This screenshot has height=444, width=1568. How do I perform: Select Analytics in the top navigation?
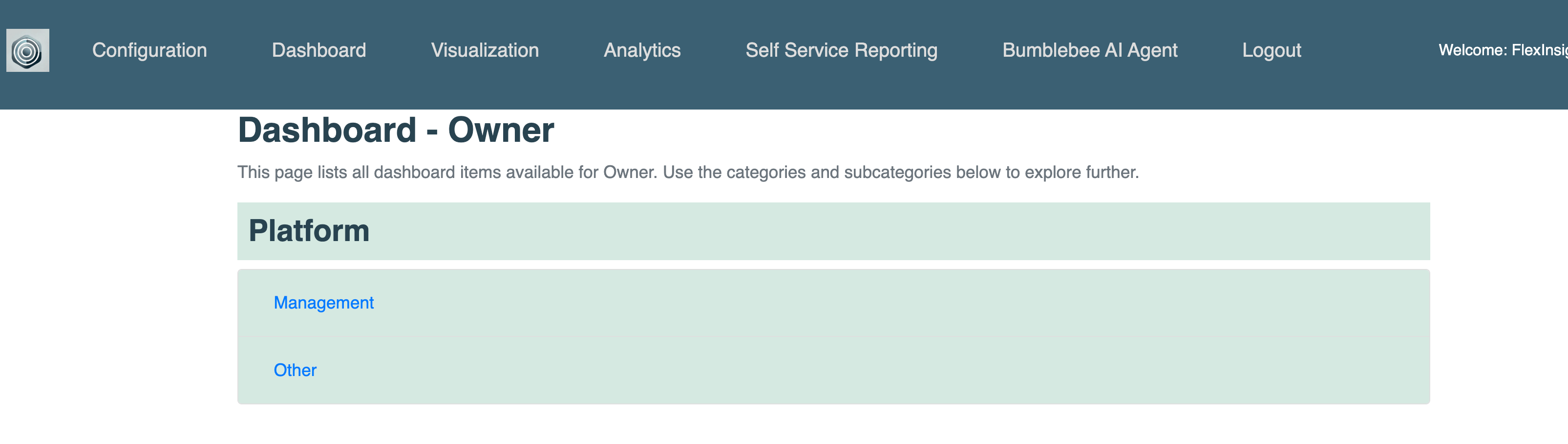point(641,50)
